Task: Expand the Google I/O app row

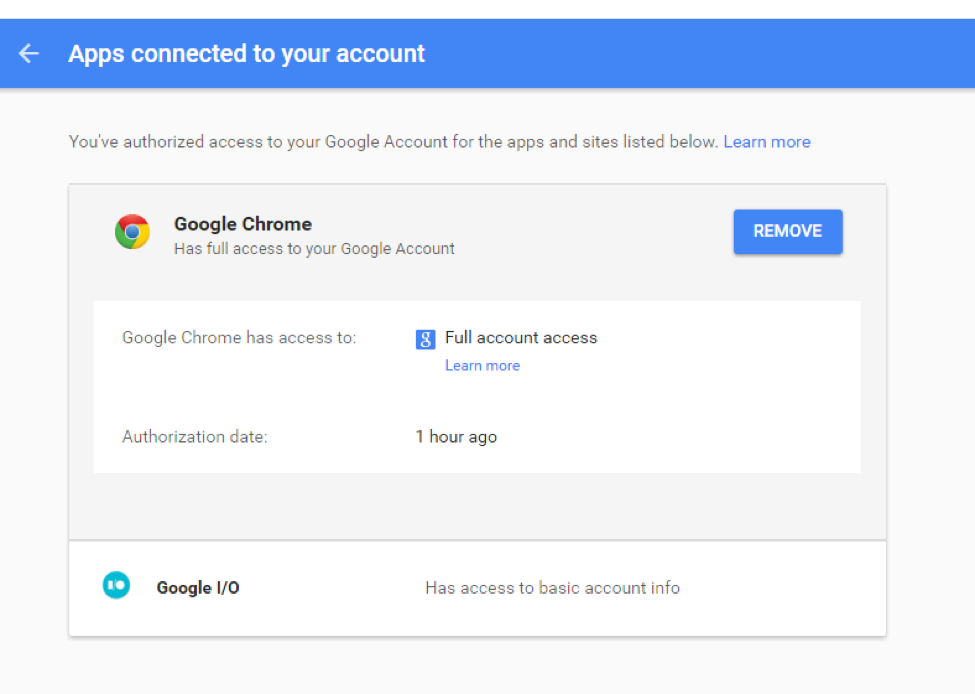Action: tap(478, 588)
